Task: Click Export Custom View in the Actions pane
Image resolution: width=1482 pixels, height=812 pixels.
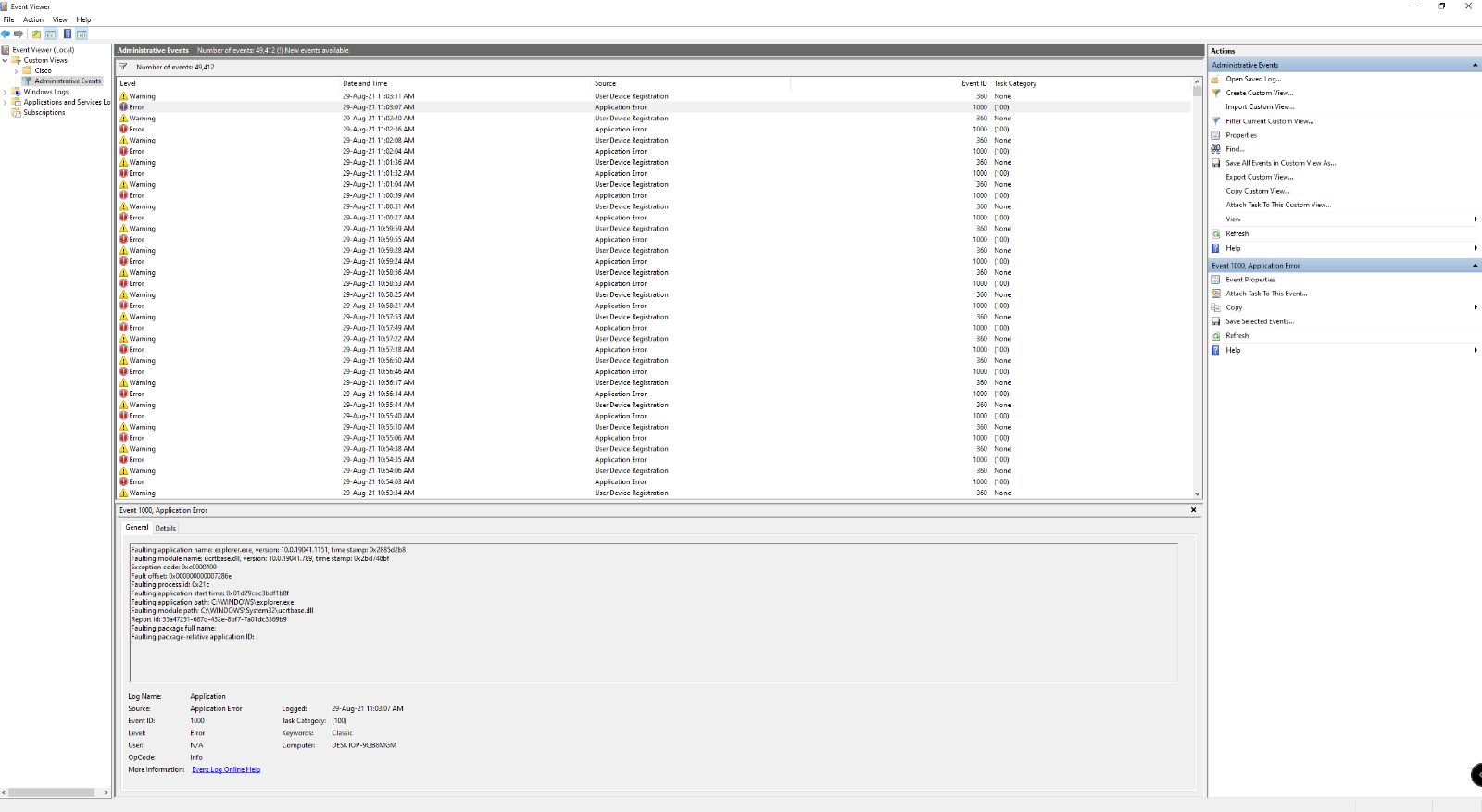Action: coord(1260,177)
